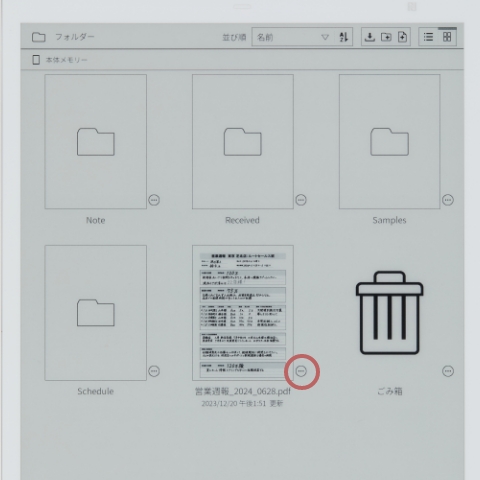Click the folder icon next to フォルダー
The height and width of the screenshot is (480, 480).
[39, 37]
